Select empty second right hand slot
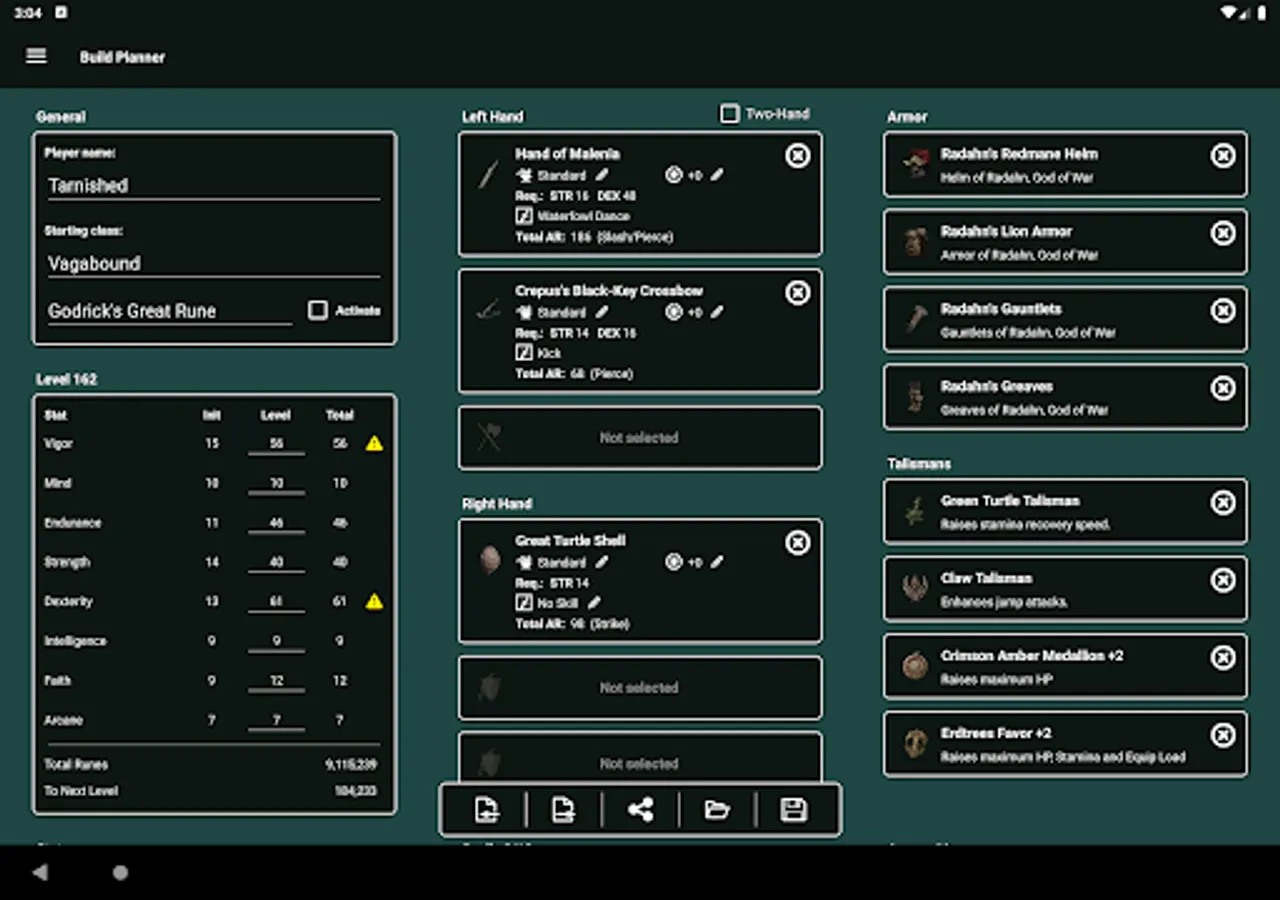 pos(640,687)
